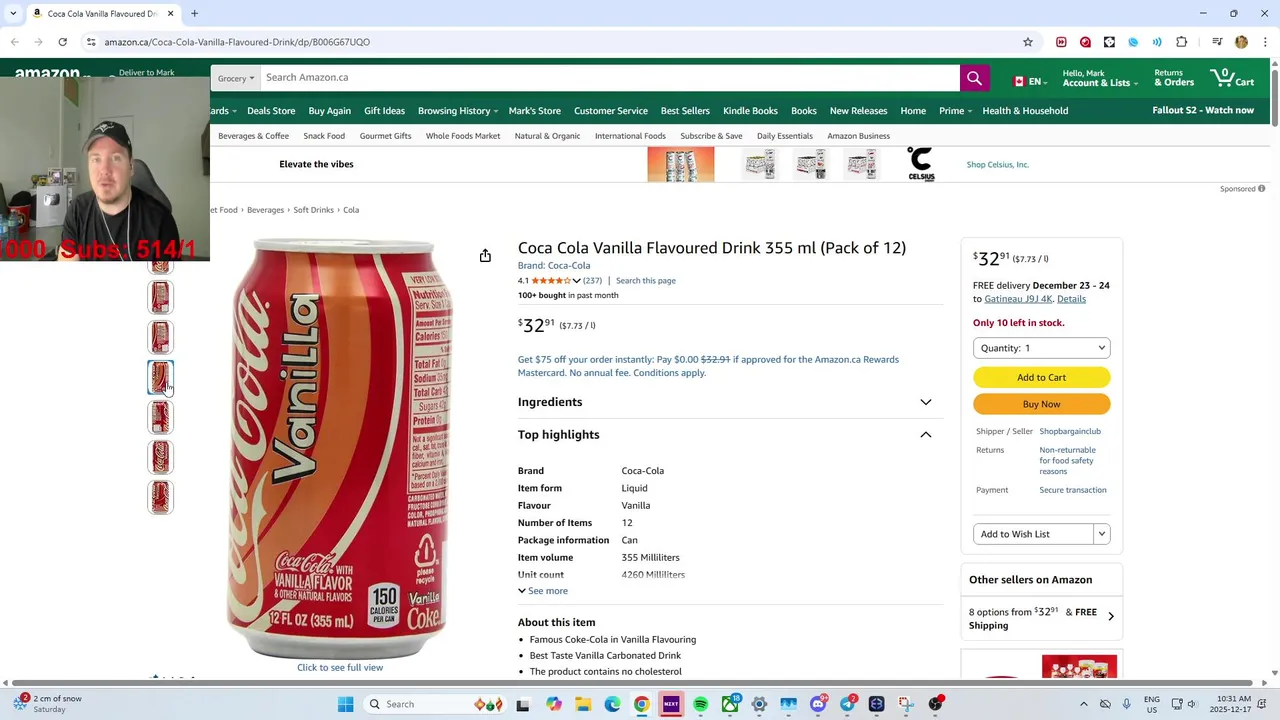Go to Whole Foods Market tab
1280x720 pixels.
point(463,136)
